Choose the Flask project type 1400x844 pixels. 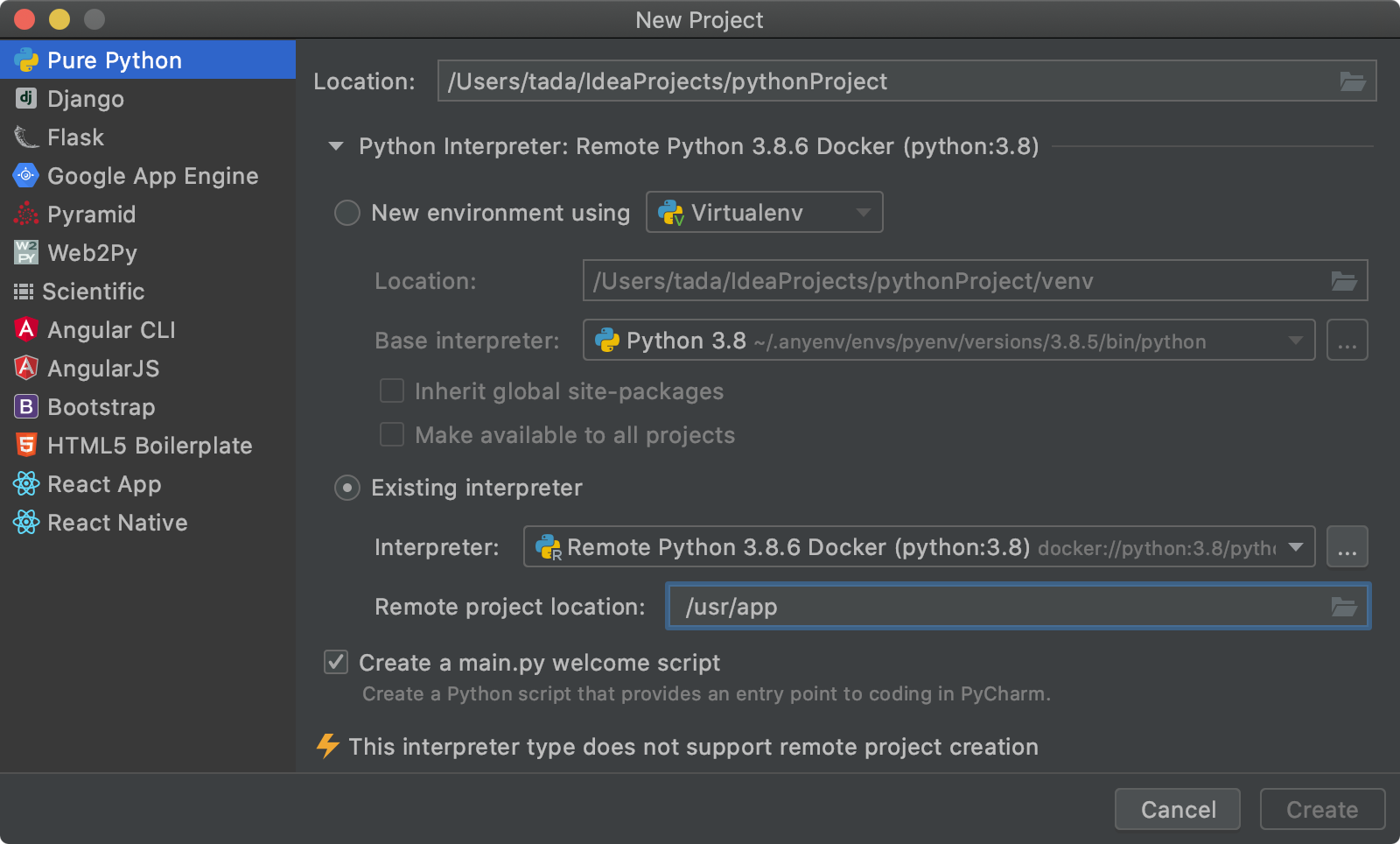[75, 137]
